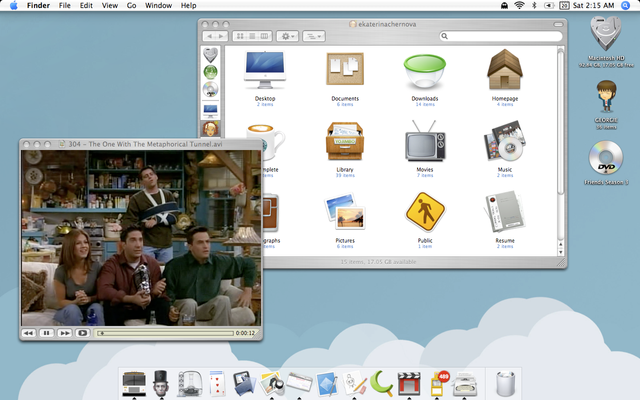Select the heart hard drive in Finder sidebar

pos(211,55)
